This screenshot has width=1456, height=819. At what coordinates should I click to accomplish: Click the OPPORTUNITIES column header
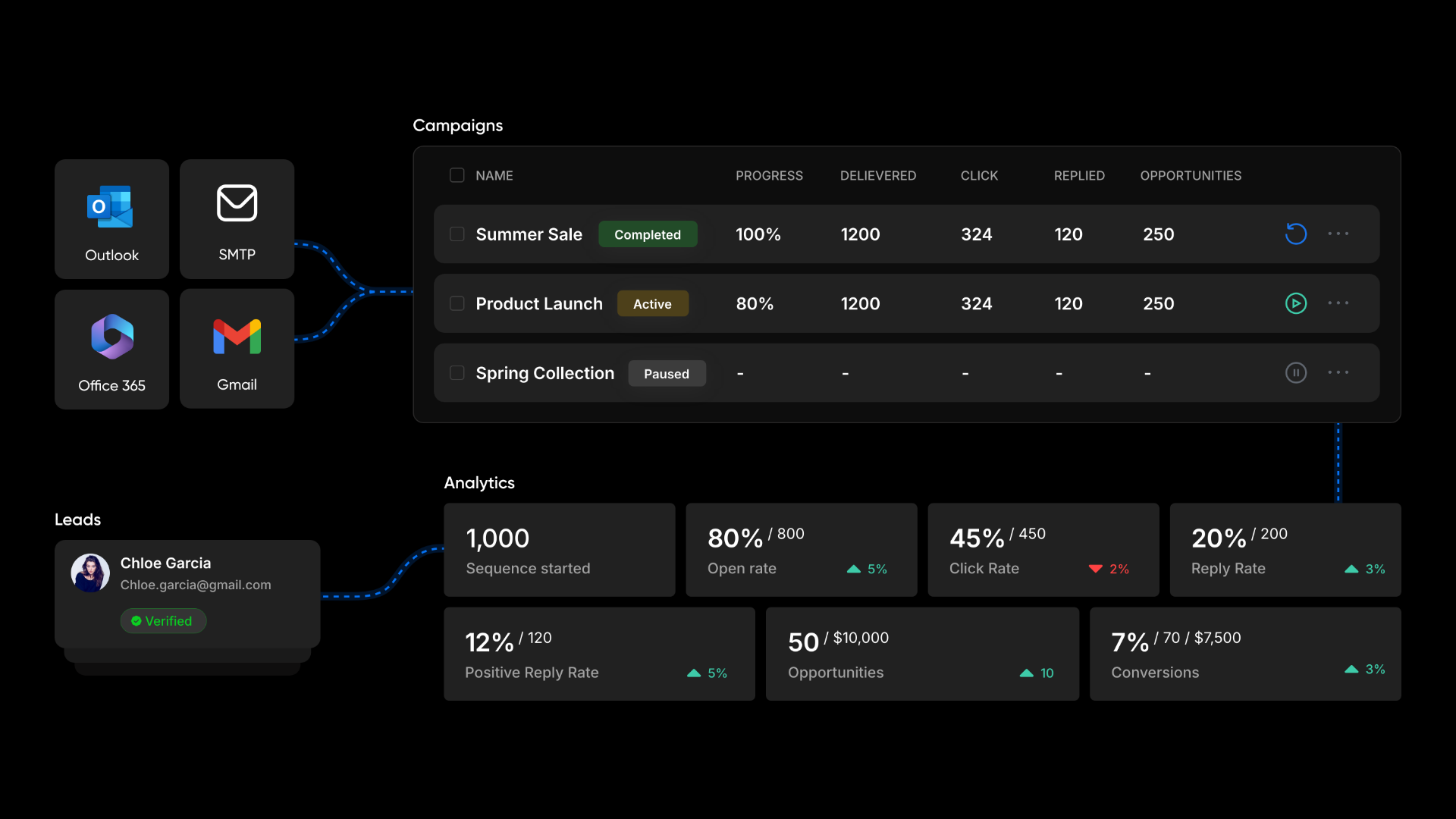[1190, 176]
